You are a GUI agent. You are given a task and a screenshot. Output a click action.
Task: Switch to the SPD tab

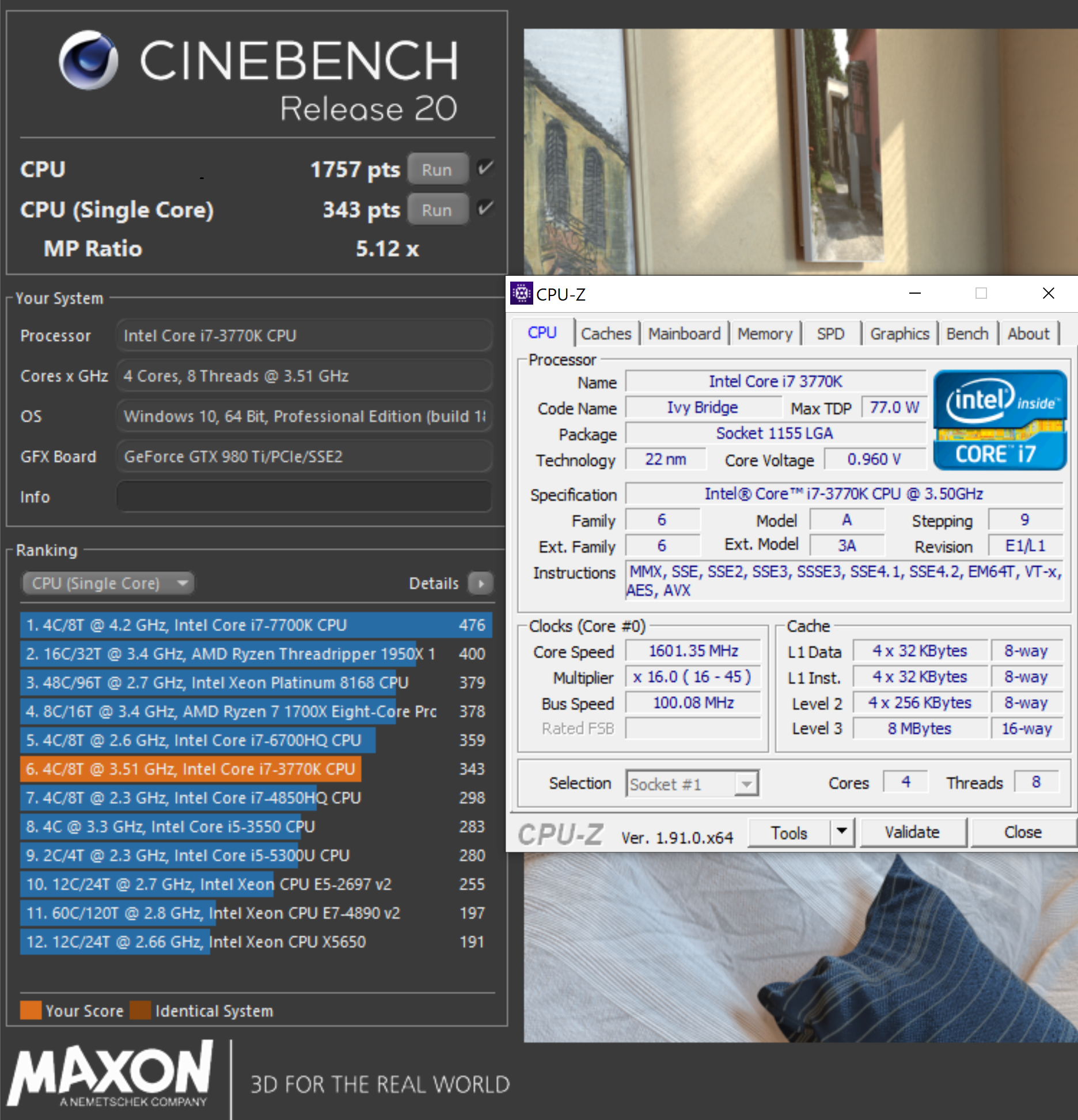pos(830,334)
